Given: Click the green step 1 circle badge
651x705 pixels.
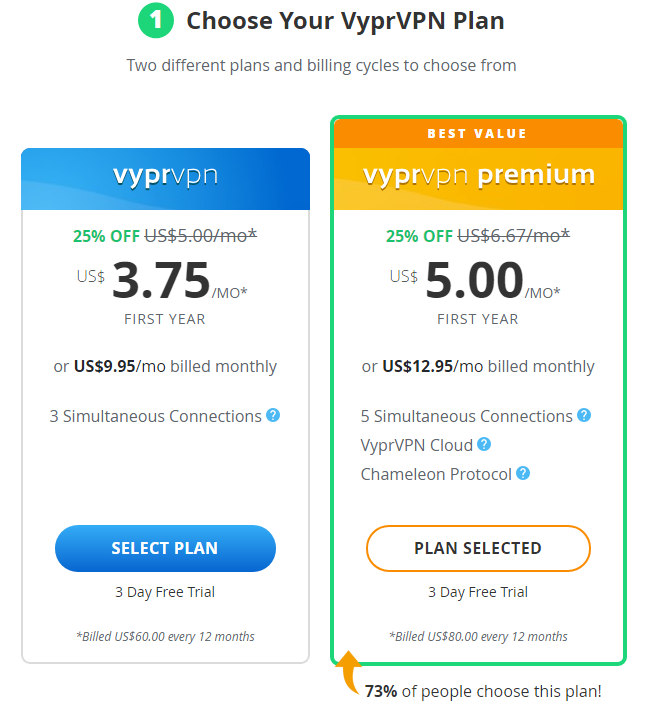Looking at the screenshot, I should tap(156, 20).
